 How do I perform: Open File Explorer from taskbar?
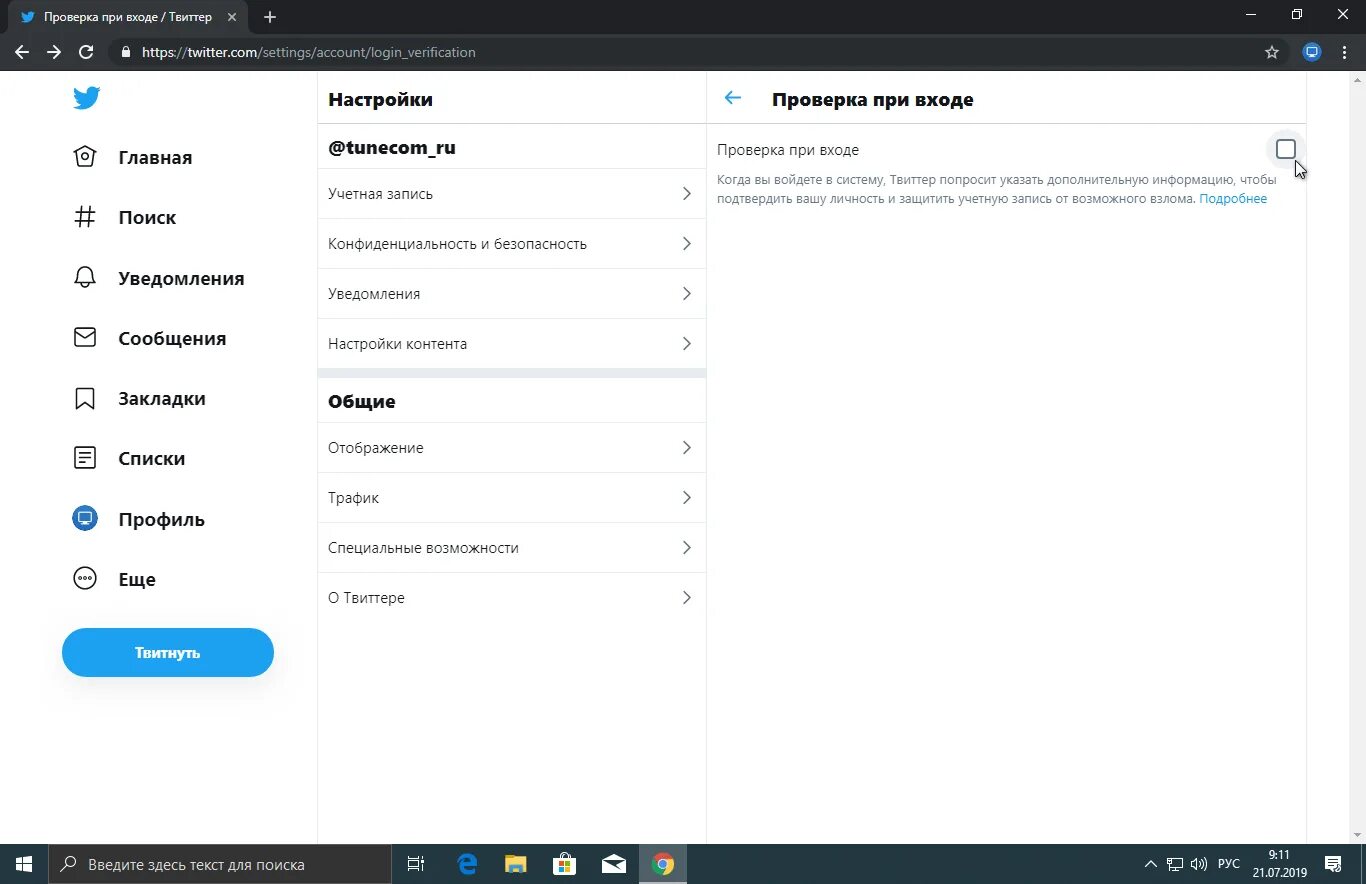515,864
